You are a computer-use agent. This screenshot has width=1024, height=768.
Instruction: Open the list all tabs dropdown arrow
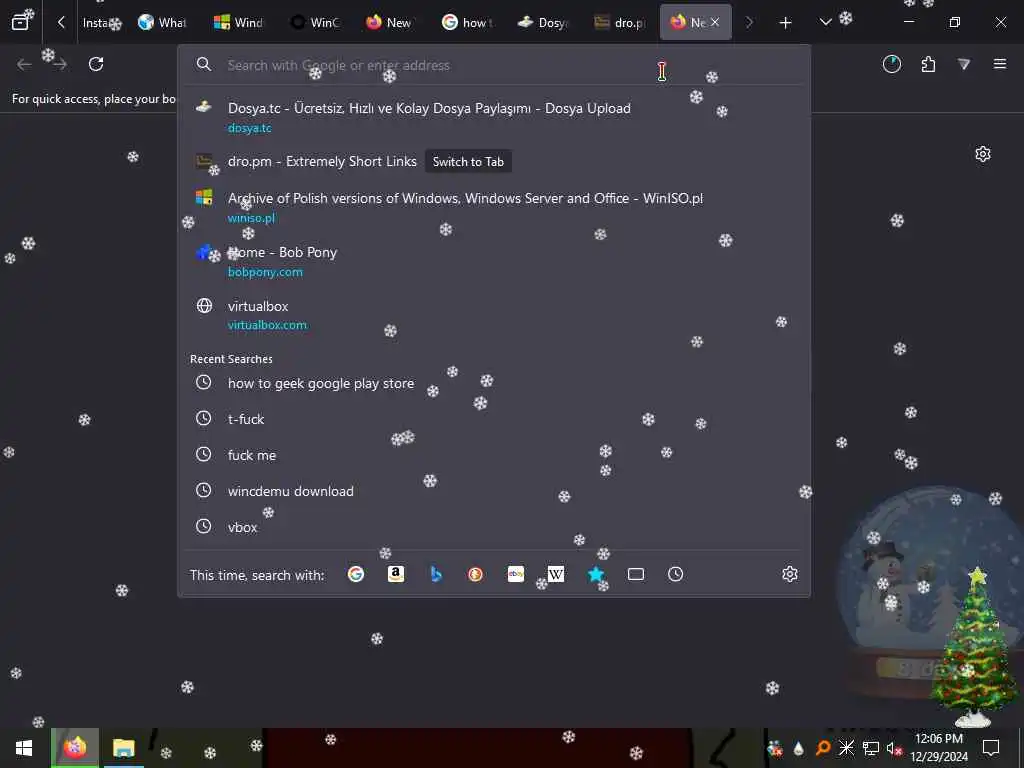tap(825, 22)
